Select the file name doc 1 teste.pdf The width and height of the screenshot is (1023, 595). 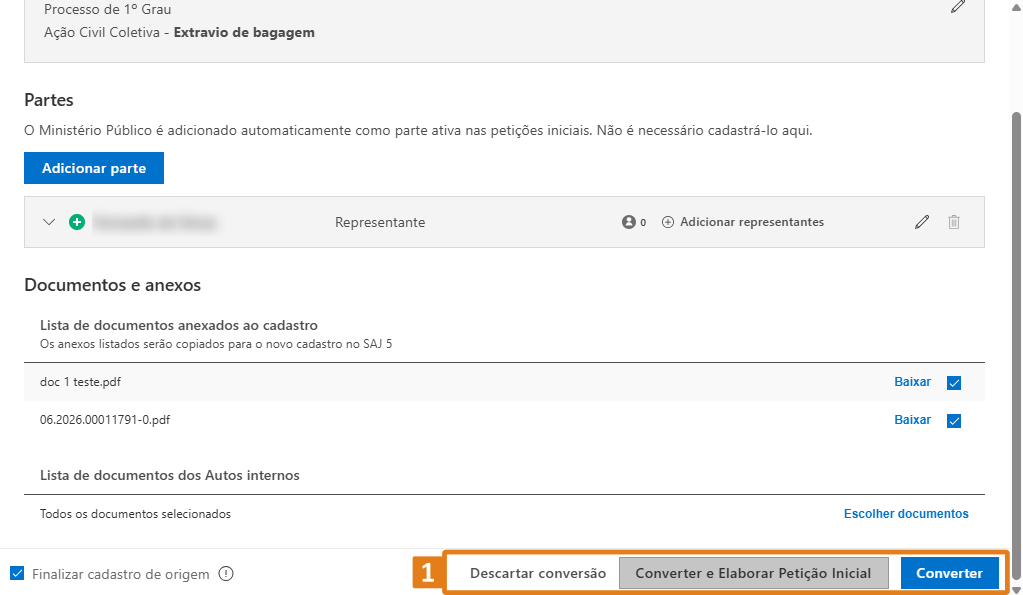(x=80, y=382)
